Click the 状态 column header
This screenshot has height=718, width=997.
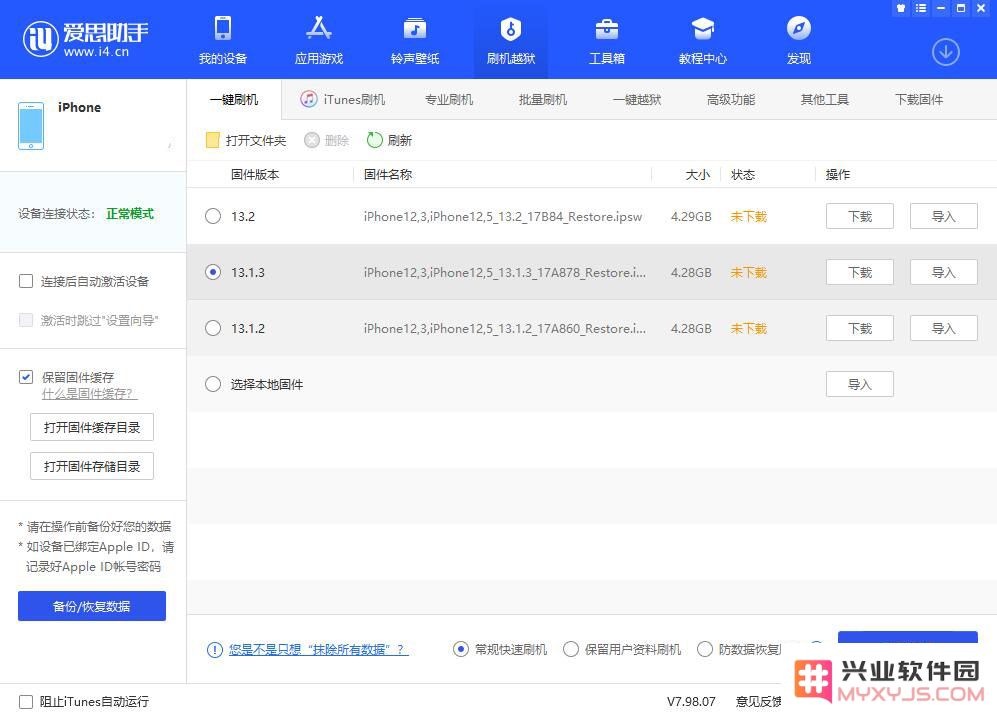coord(743,174)
